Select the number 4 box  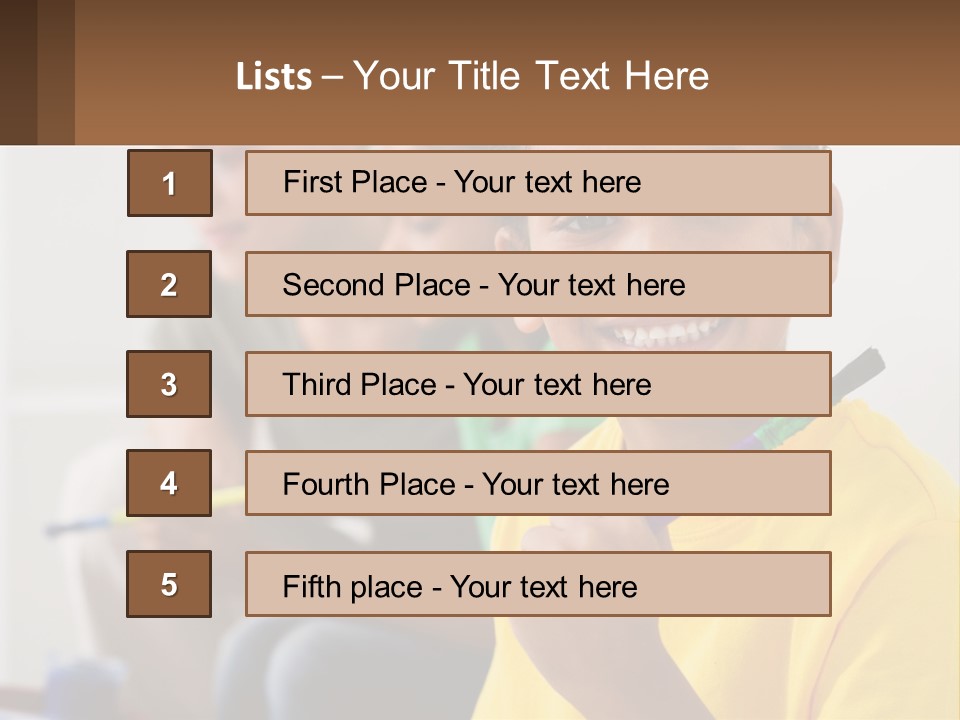(x=169, y=484)
